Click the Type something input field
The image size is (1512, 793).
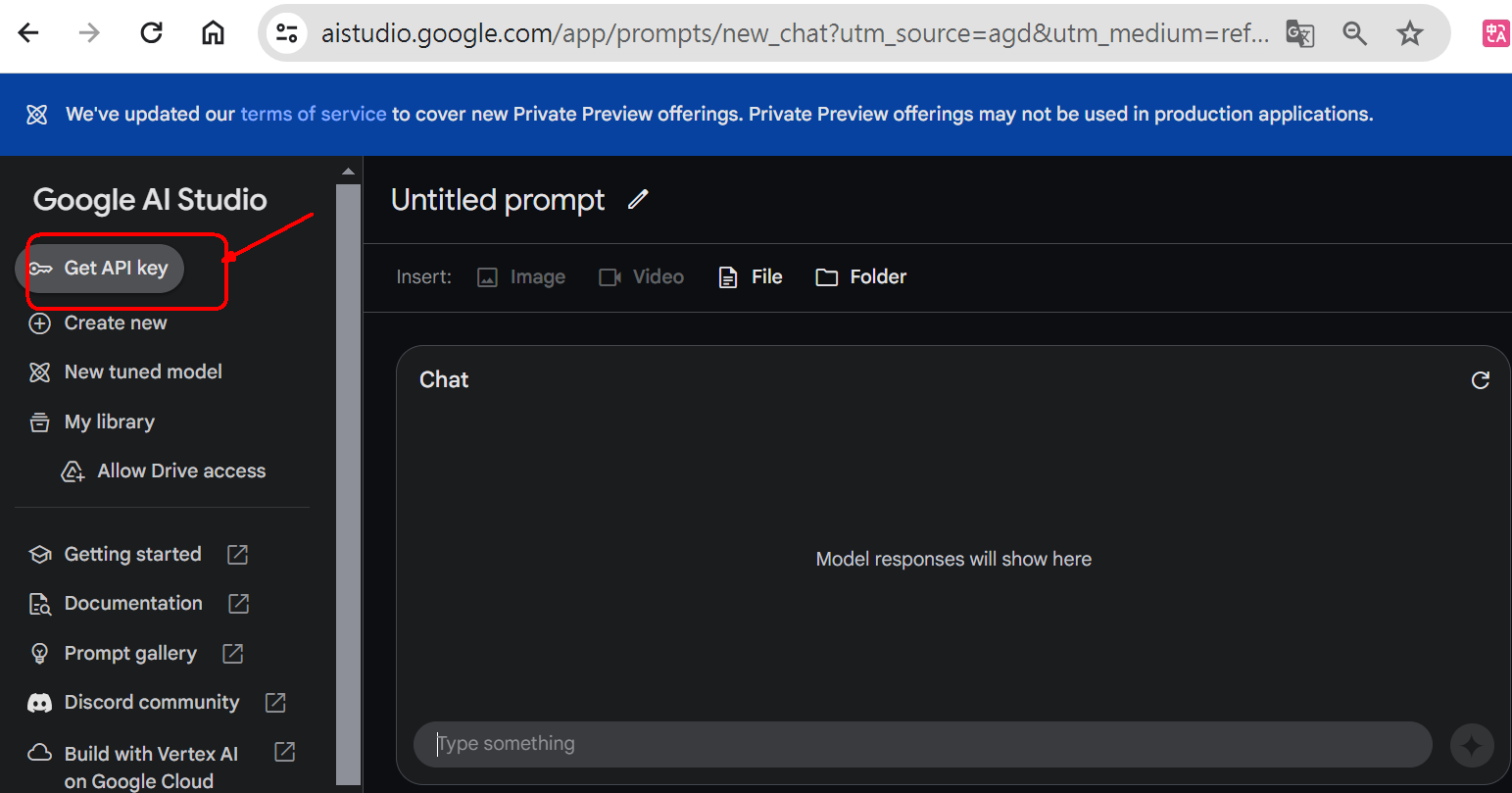[x=923, y=744]
